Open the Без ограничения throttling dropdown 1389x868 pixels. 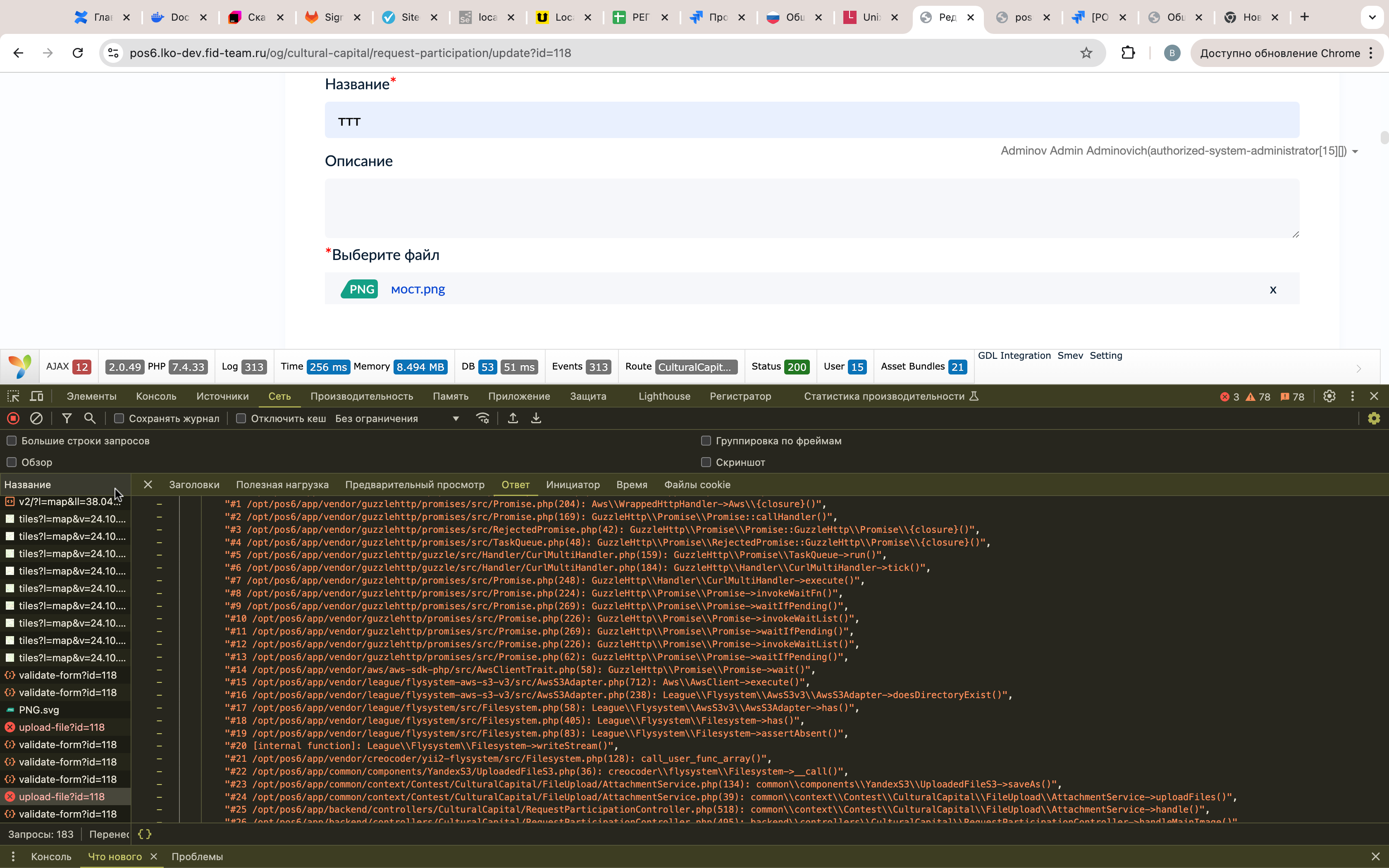click(x=397, y=418)
